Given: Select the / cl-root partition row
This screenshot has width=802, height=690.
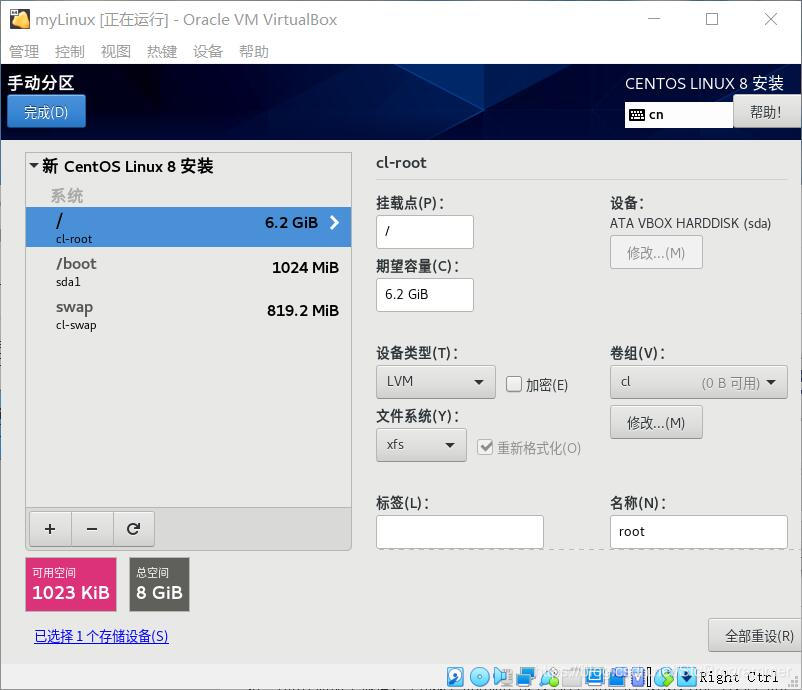Looking at the screenshot, I should click(188, 227).
